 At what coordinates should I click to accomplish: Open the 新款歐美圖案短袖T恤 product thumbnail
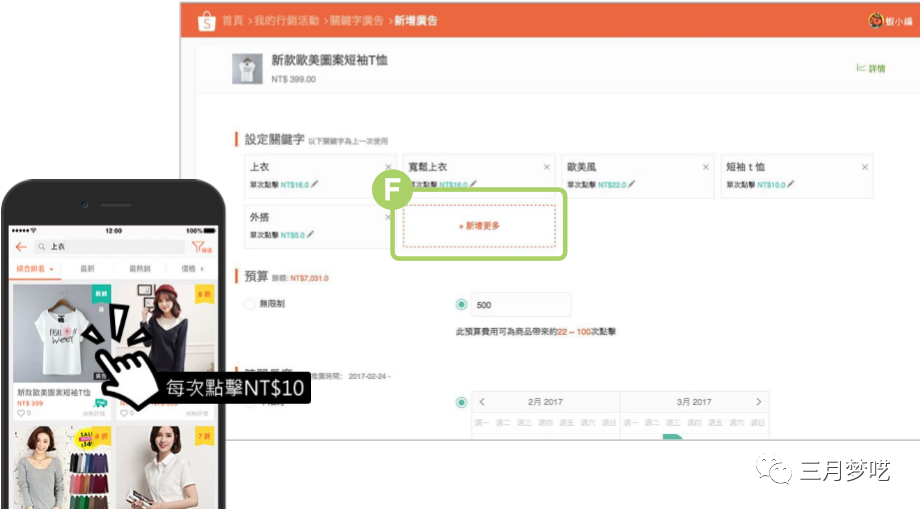[247, 69]
